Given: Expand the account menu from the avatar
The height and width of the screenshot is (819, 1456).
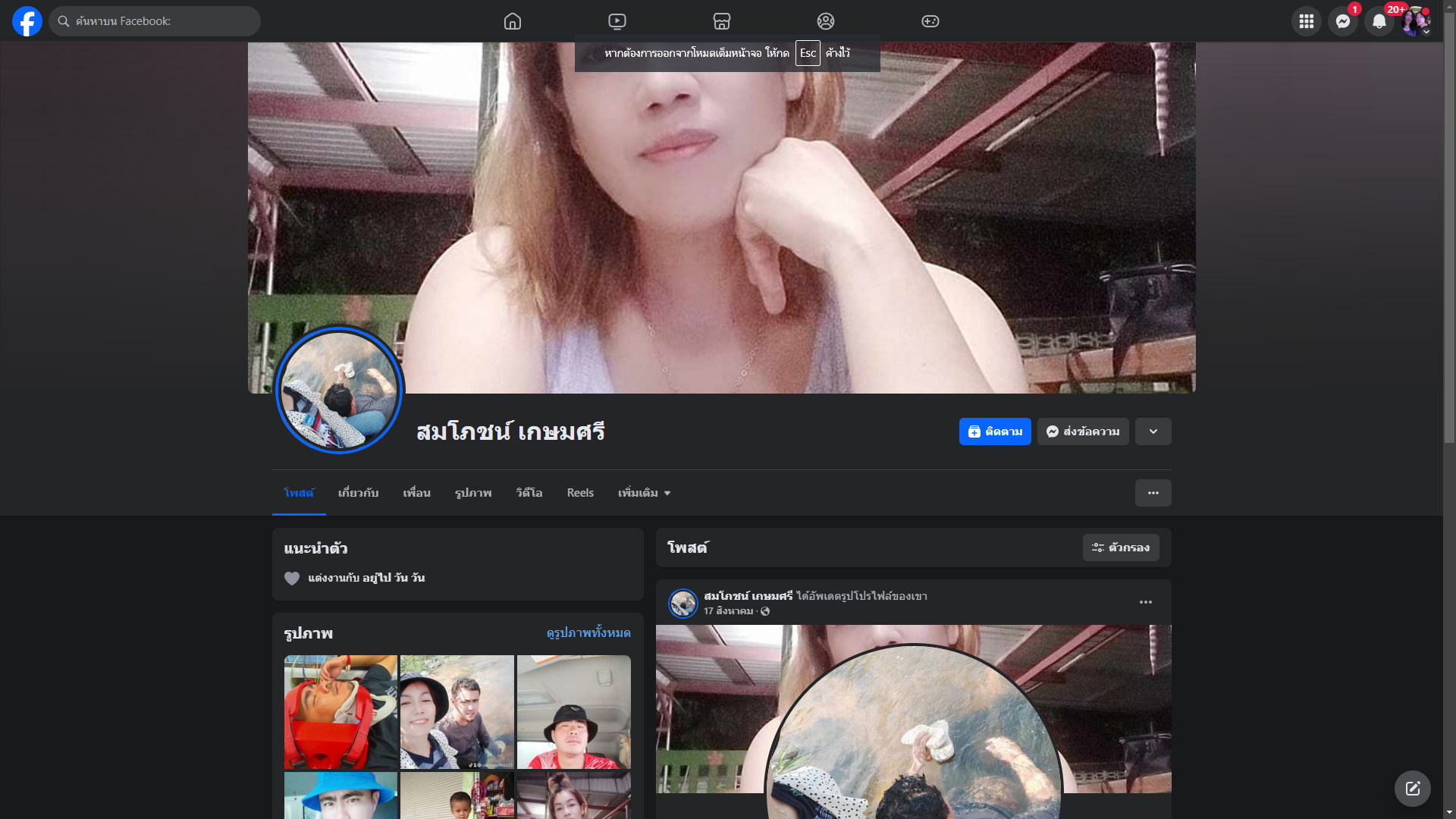Looking at the screenshot, I should click(1416, 21).
